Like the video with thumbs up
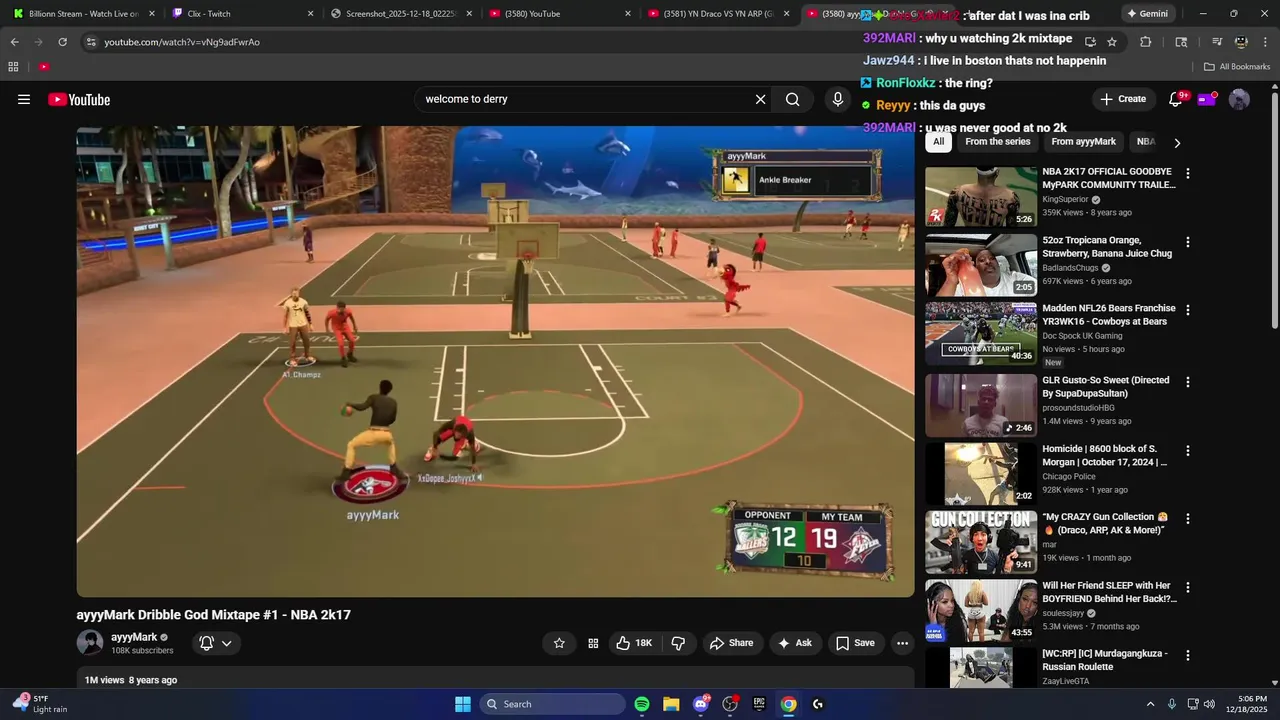 [634, 643]
